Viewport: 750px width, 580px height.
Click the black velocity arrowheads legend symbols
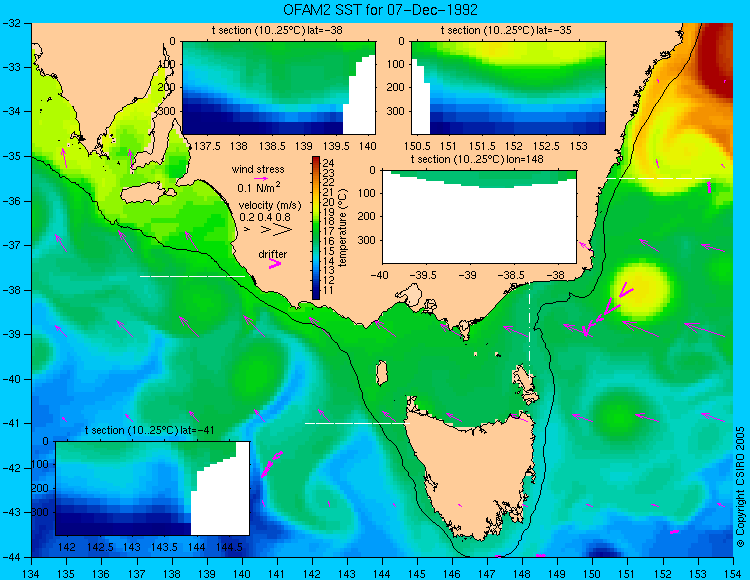(x=268, y=230)
